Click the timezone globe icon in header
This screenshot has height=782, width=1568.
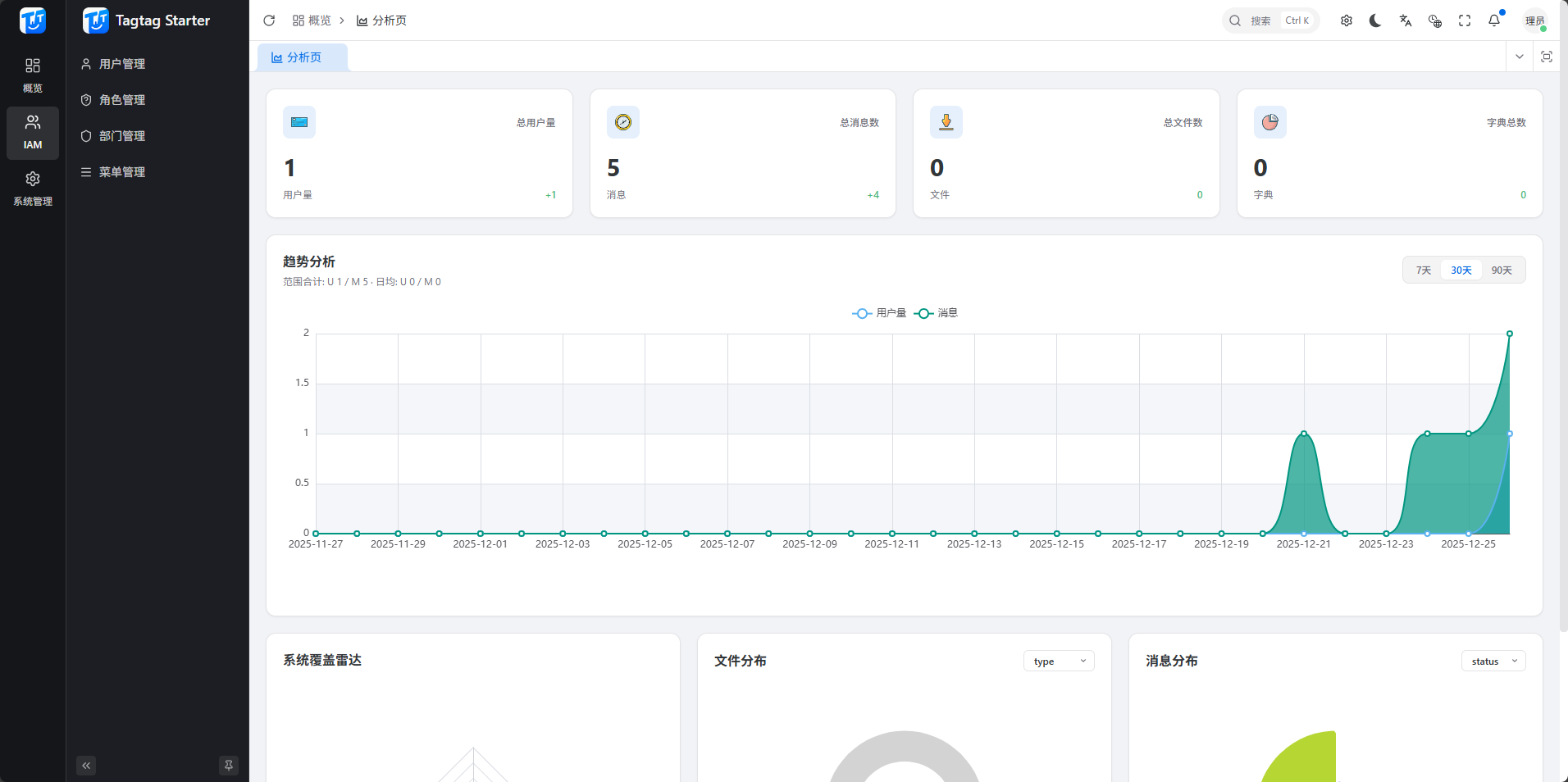1435,20
